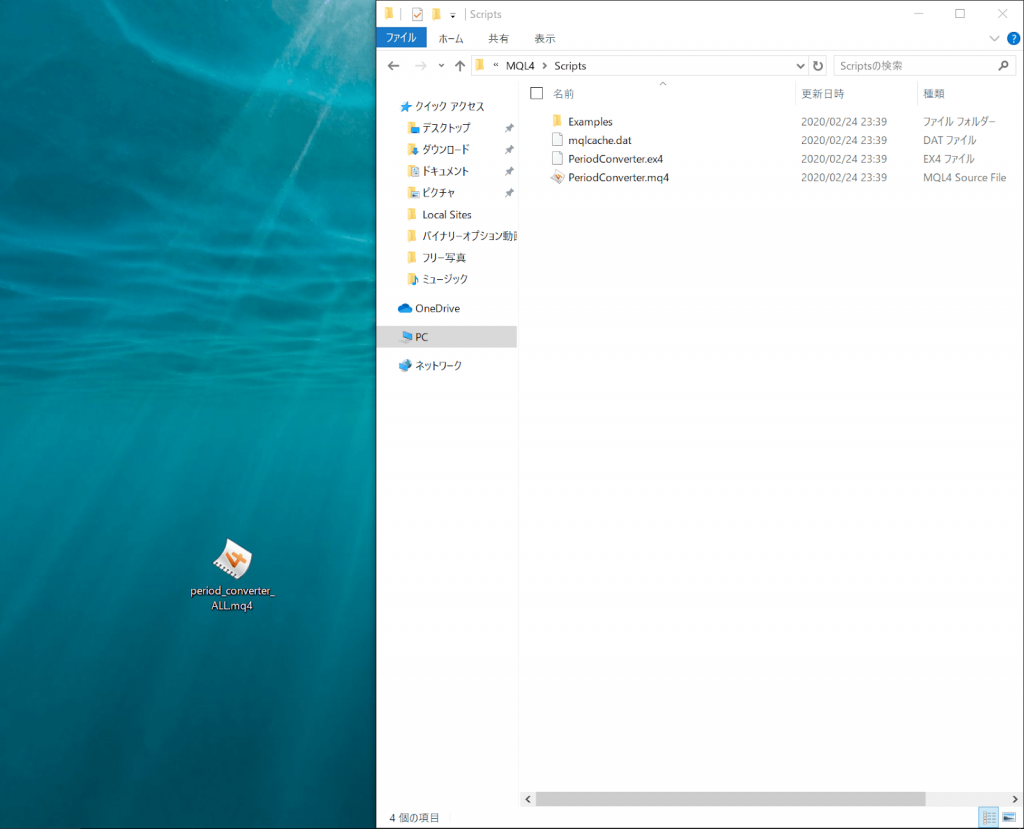Click EX4 ファイル type cell
The height and width of the screenshot is (829, 1024).
(x=948, y=159)
